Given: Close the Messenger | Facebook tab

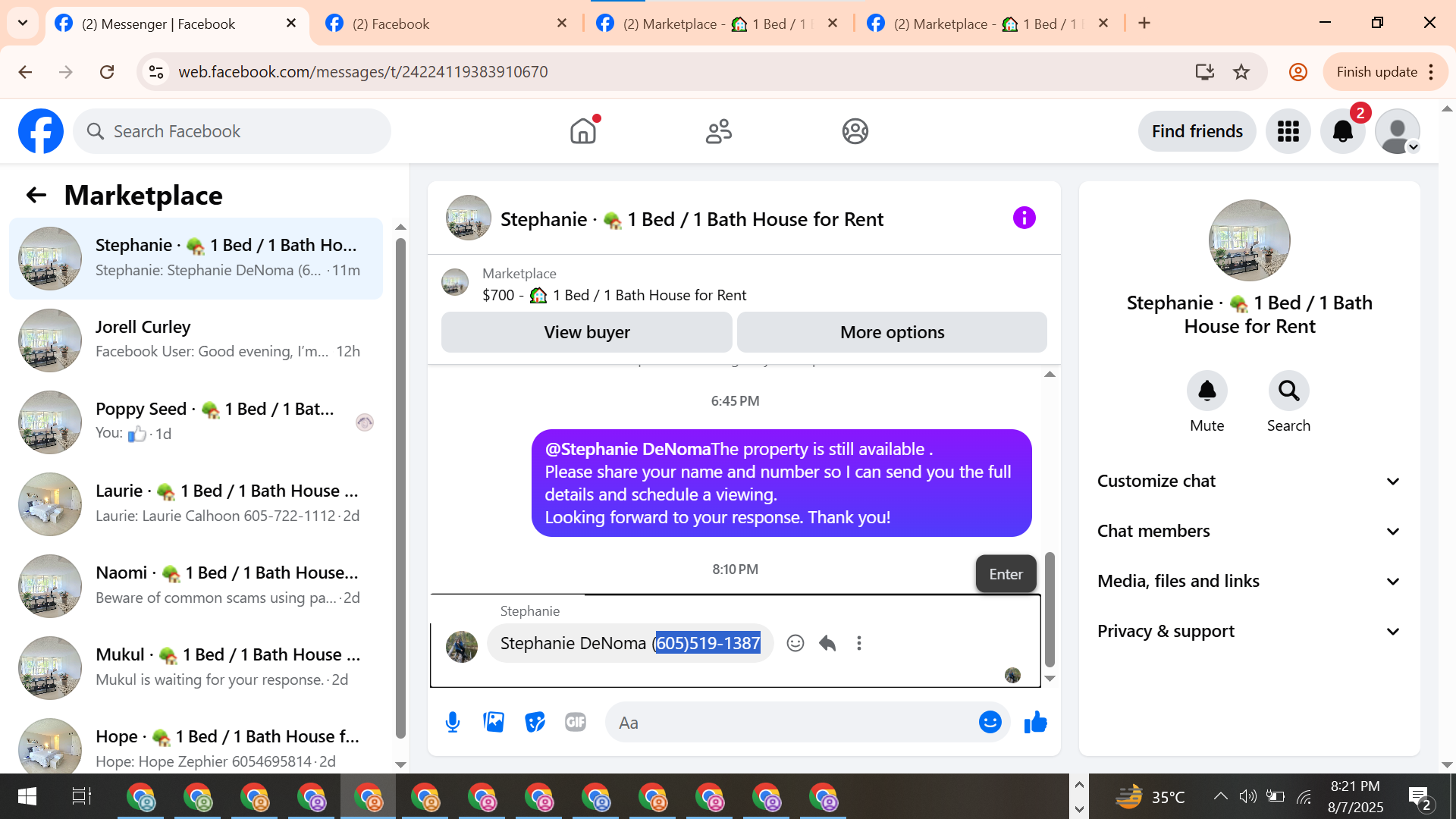Looking at the screenshot, I should pos(291,24).
